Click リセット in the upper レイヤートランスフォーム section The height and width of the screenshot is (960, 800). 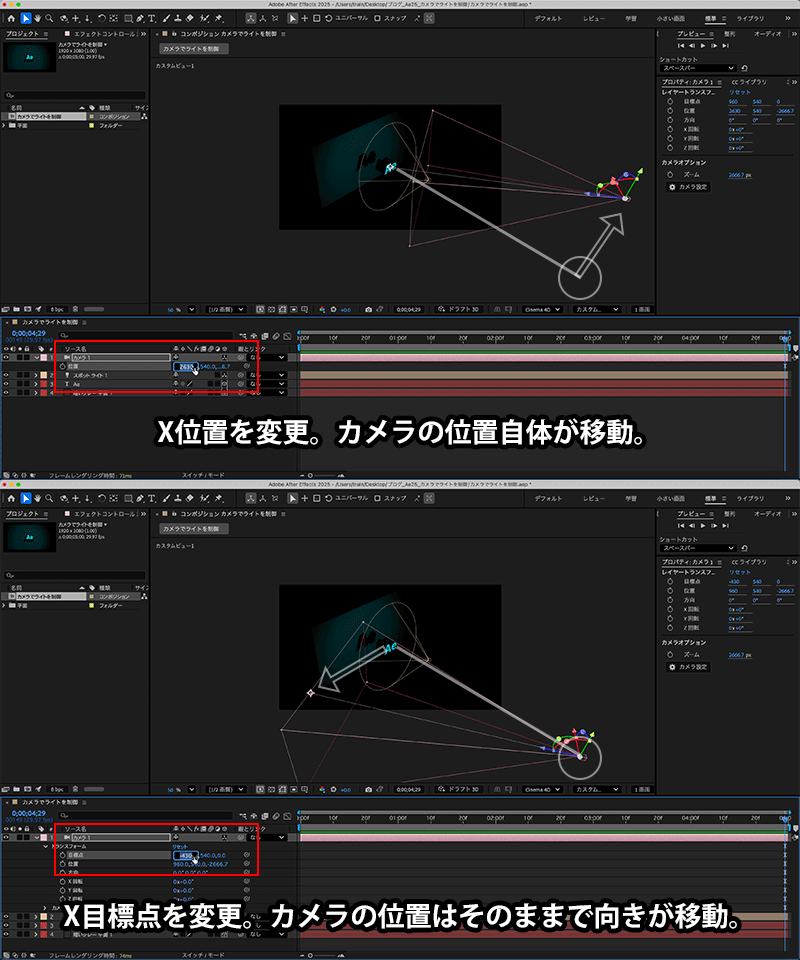coord(740,91)
